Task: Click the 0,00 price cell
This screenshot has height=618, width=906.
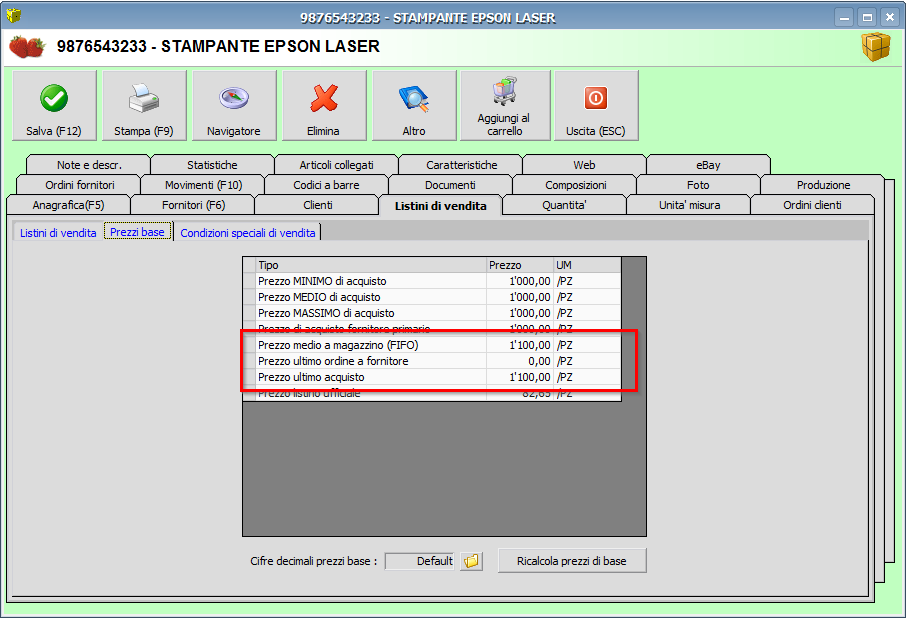Action: point(519,361)
